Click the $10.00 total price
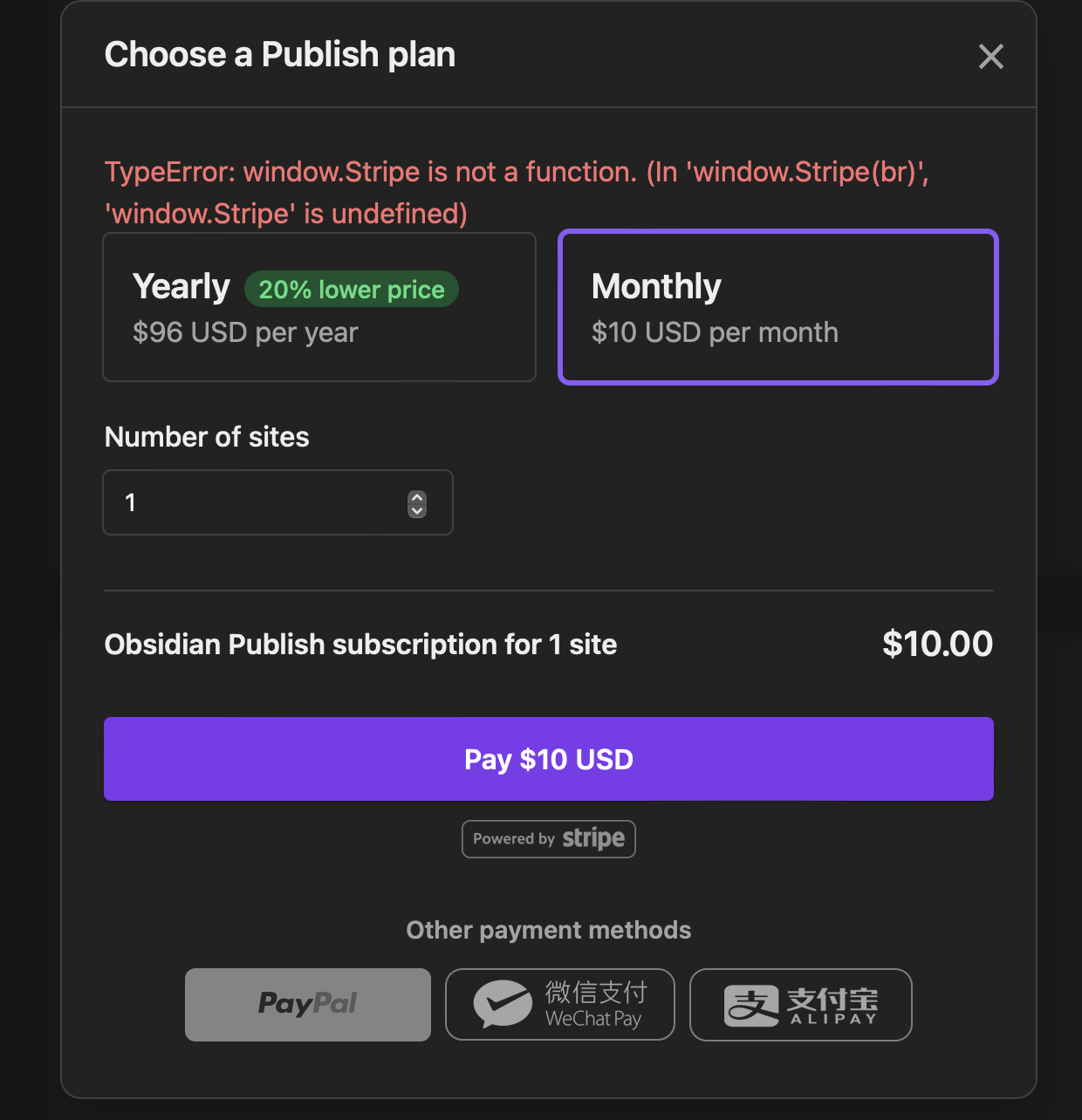1082x1120 pixels. (938, 644)
